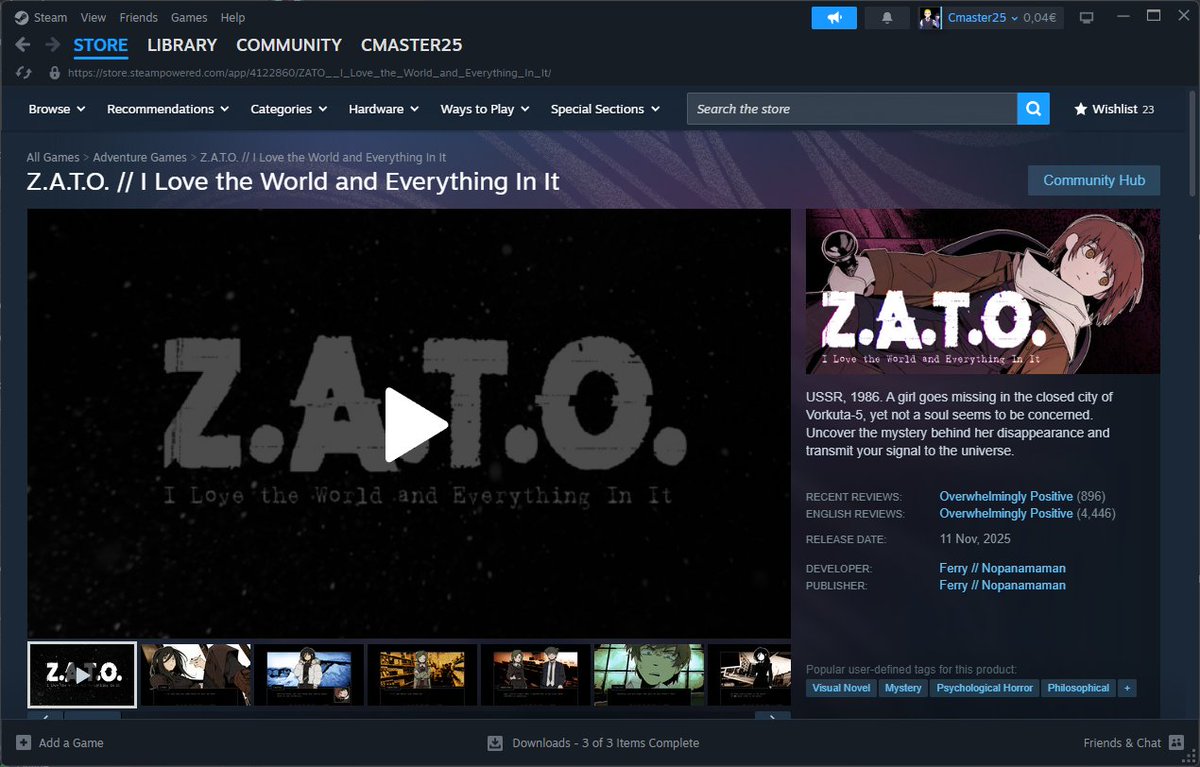Select the Visual Novel tag

pos(841,688)
